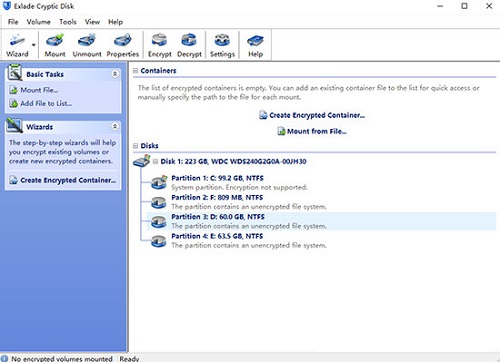
Task: Click the Encrypt toolbar icon
Action: 159,45
